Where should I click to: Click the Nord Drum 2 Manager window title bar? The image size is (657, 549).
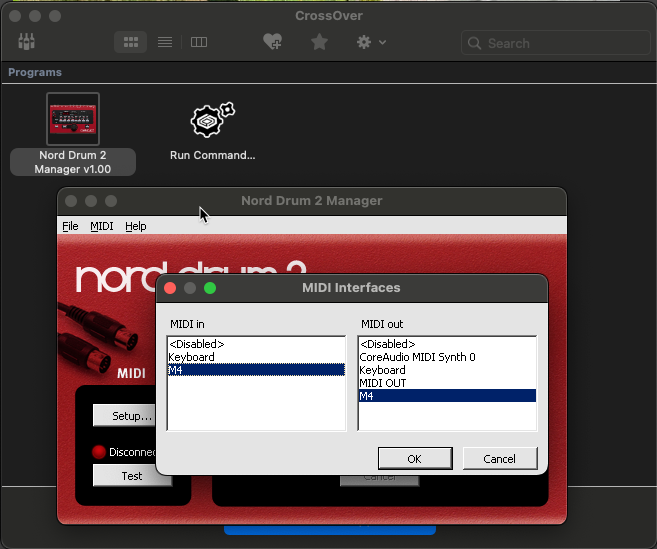pyautogui.click(x=312, y=201)
